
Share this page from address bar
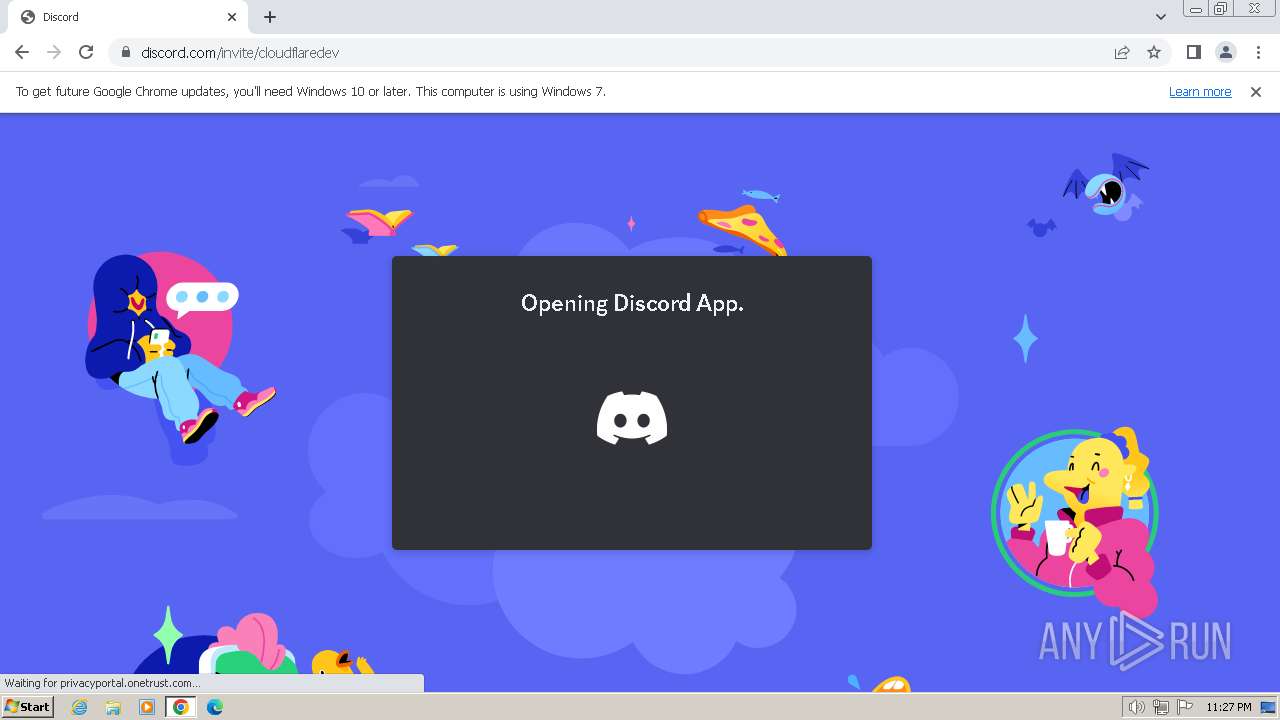pos(1122,52)
